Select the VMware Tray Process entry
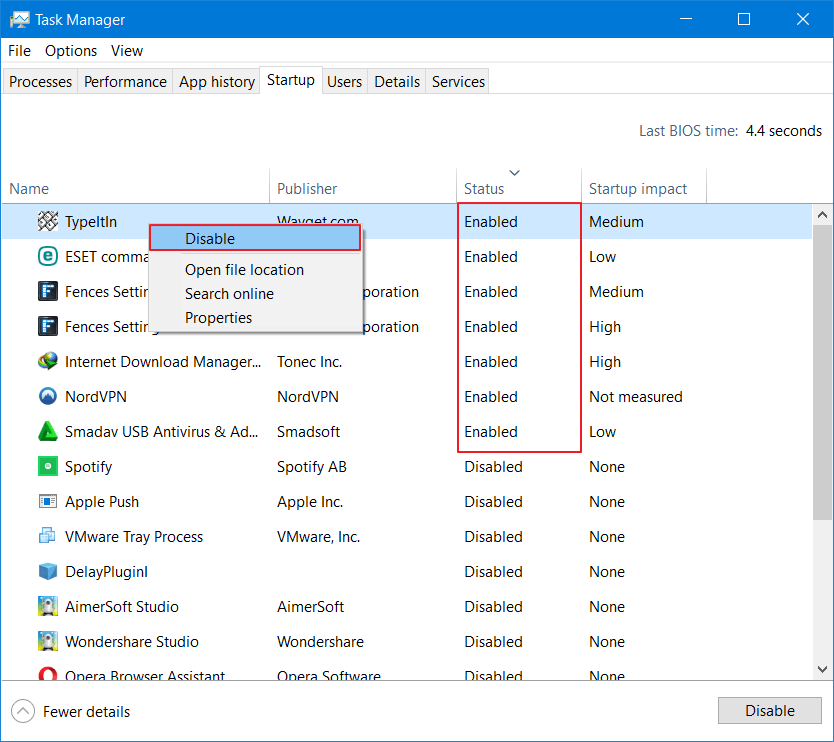The width and height of the screenshot is (834, 742). coord(407,537)
